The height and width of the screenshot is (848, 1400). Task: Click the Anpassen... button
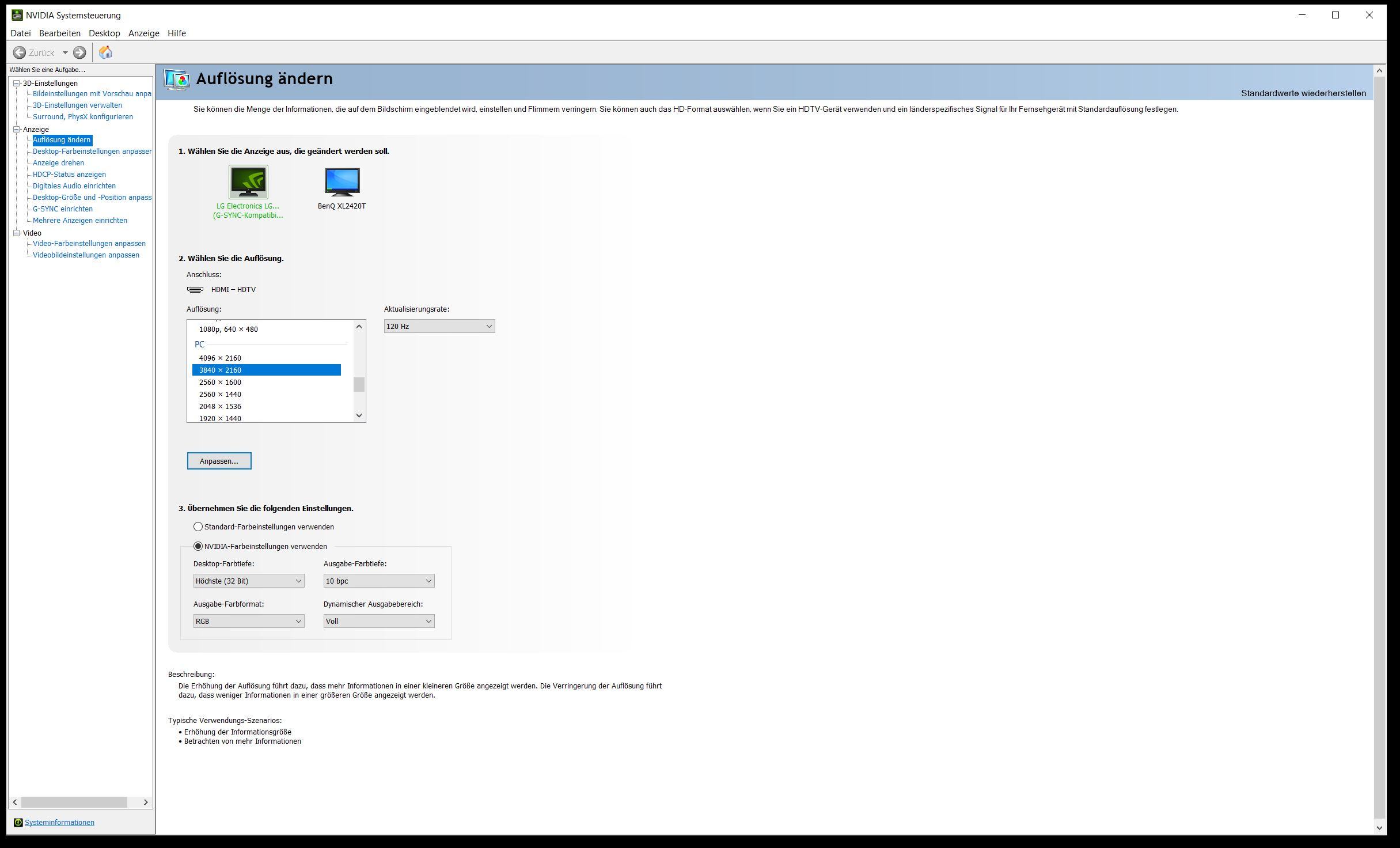click(x=219, y=461)
